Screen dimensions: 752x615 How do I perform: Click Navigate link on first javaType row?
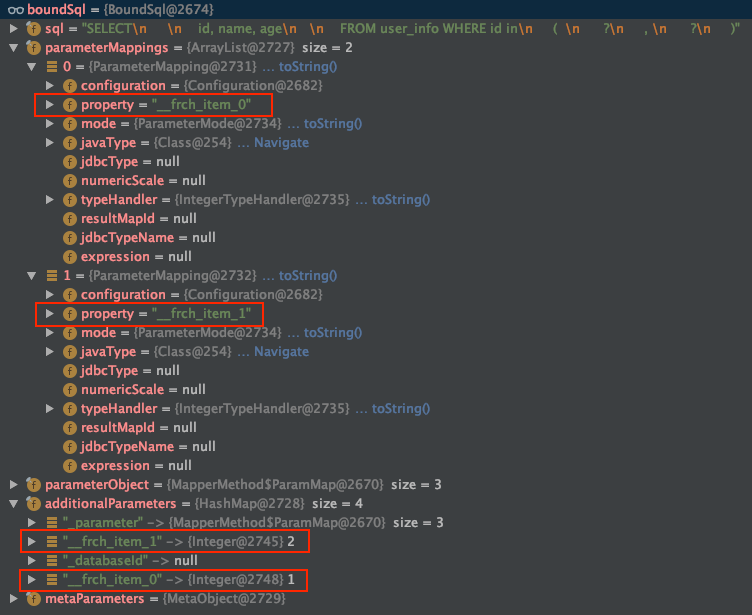point(281,143)
